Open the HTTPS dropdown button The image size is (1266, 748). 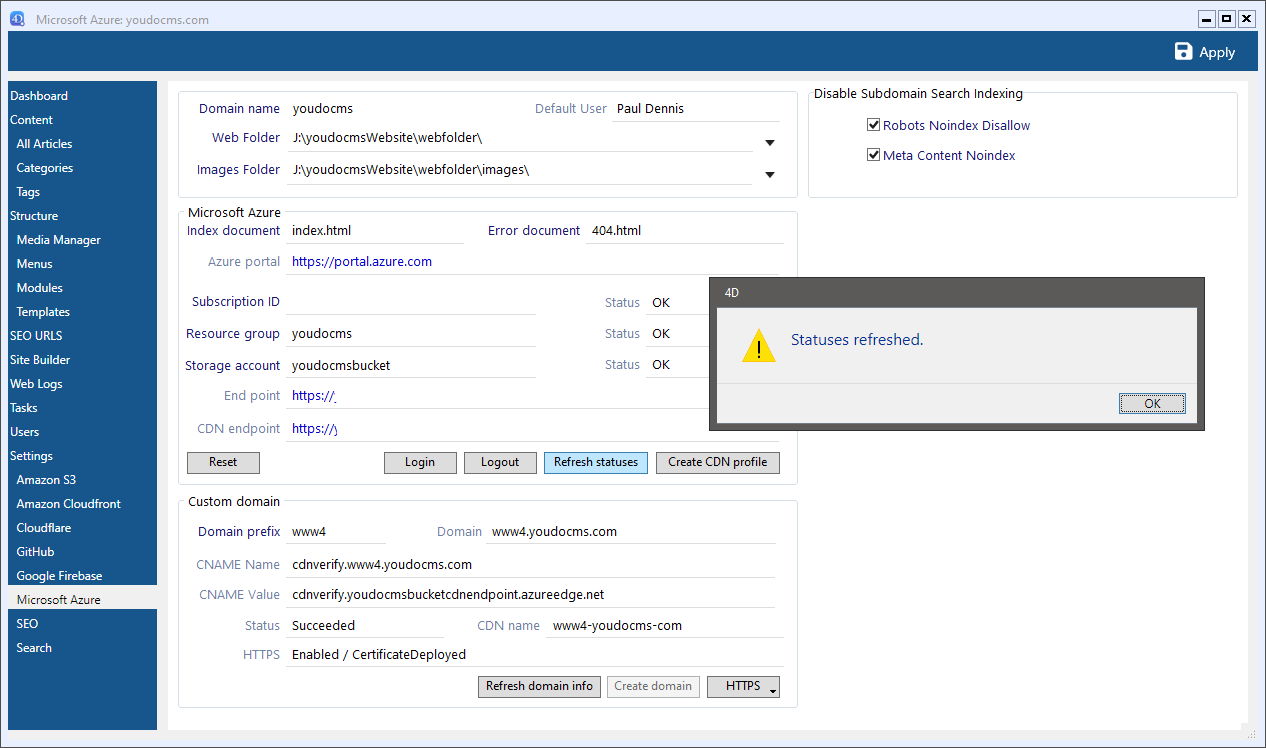743,687
